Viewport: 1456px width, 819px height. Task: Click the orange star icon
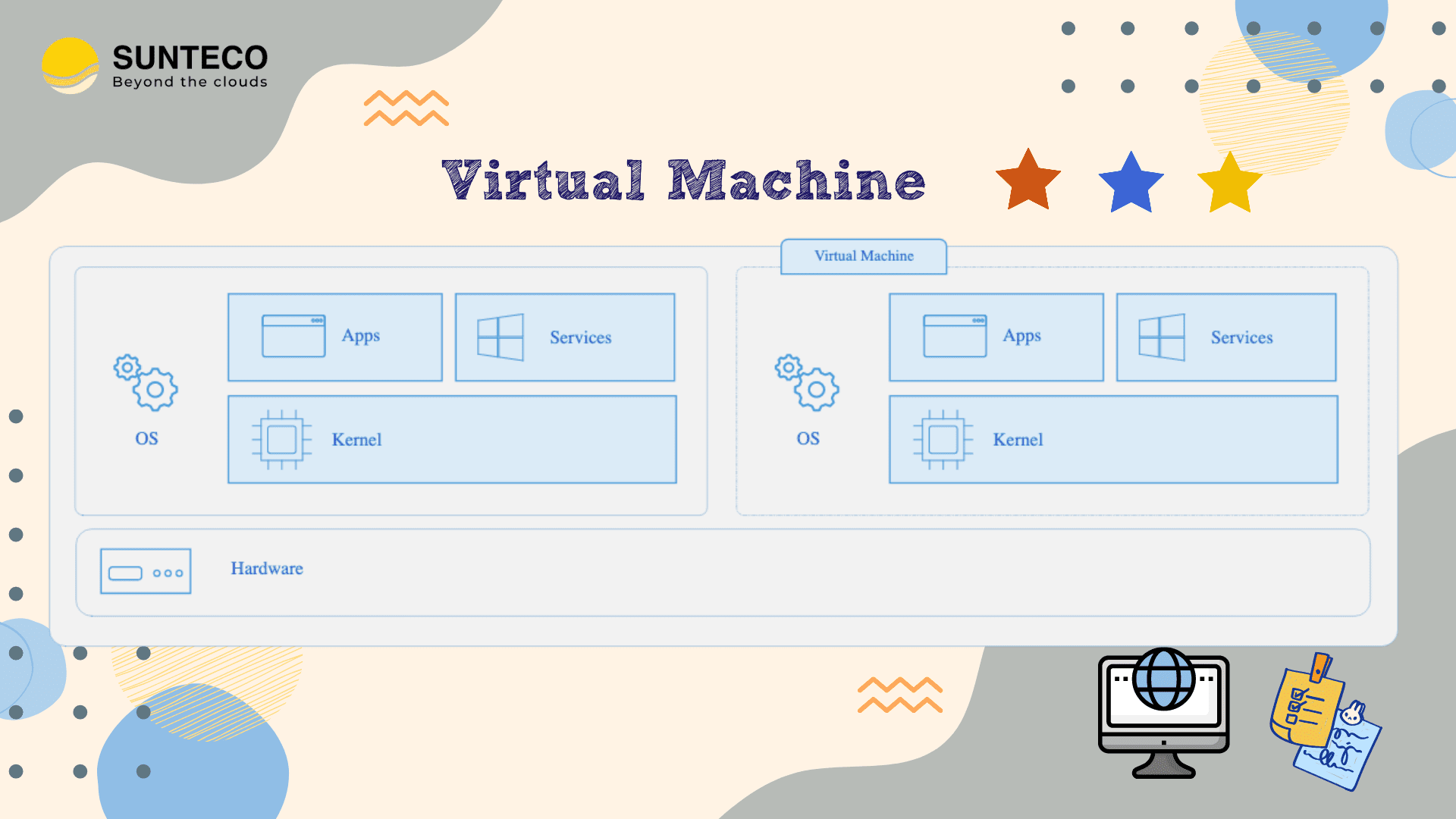pyautogui.click(x=1028, y=182)
